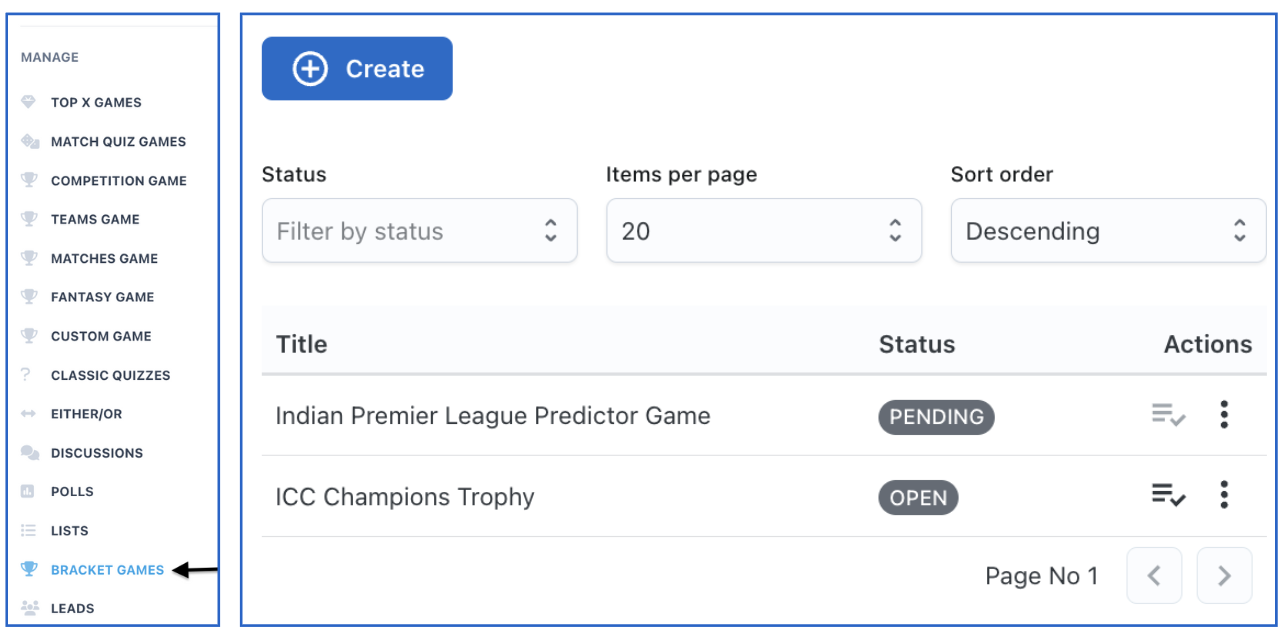Click the PENDING status badge
Viewport: 1286px width, 634px height.
(936, 417)
